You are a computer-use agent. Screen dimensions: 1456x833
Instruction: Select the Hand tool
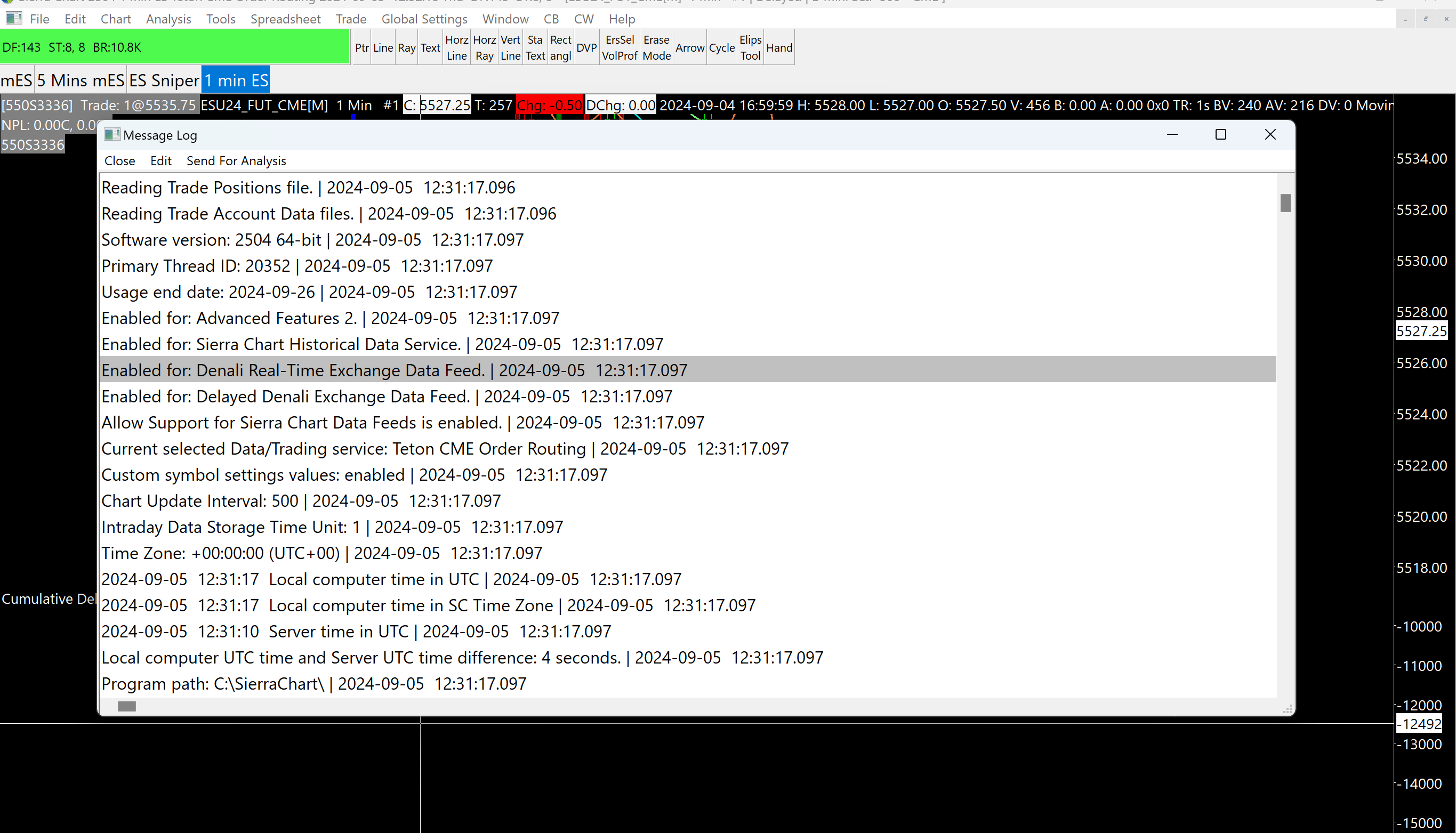click(x=779, y=47)
